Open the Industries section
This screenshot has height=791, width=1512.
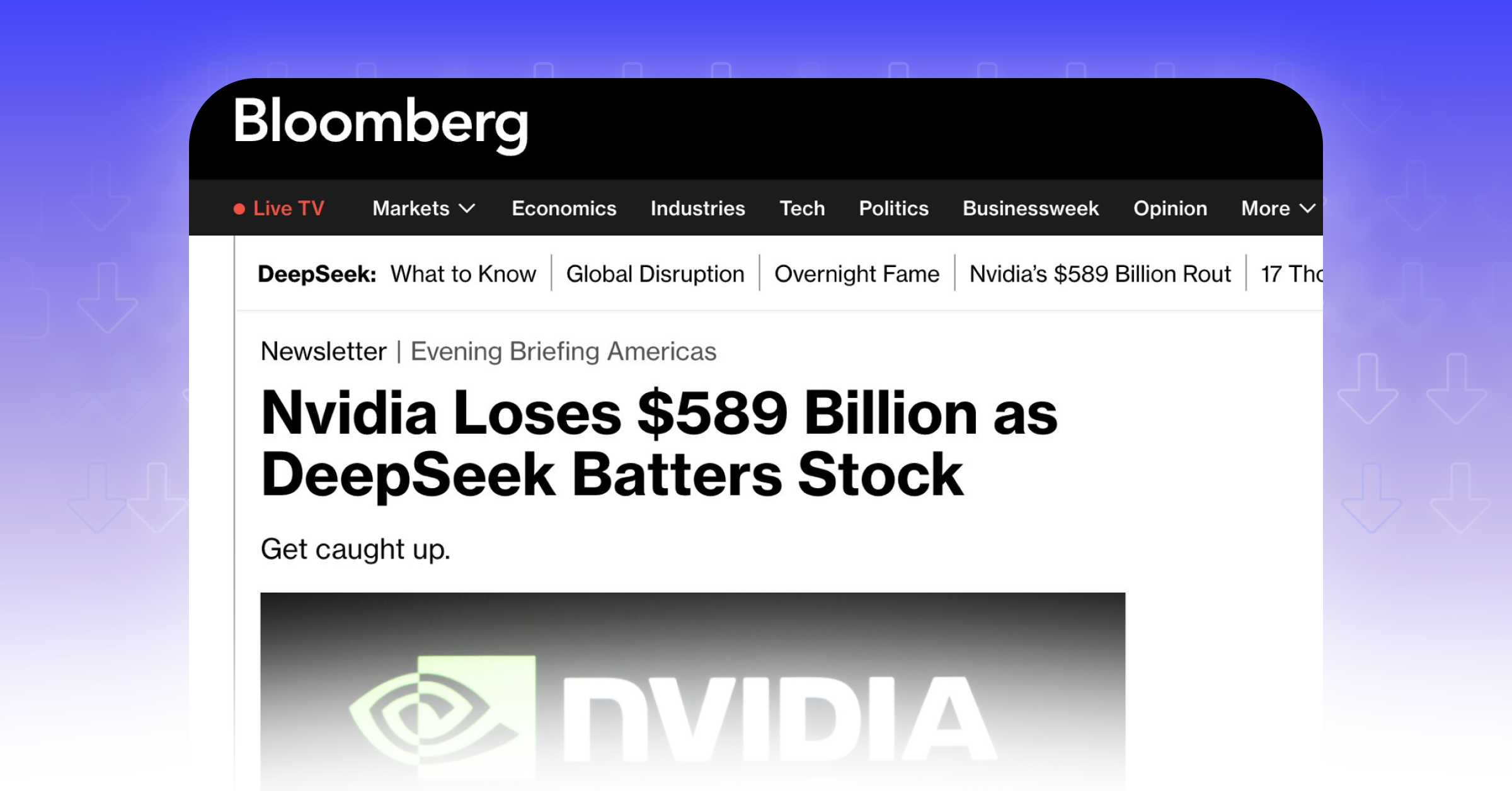[698, 208]
